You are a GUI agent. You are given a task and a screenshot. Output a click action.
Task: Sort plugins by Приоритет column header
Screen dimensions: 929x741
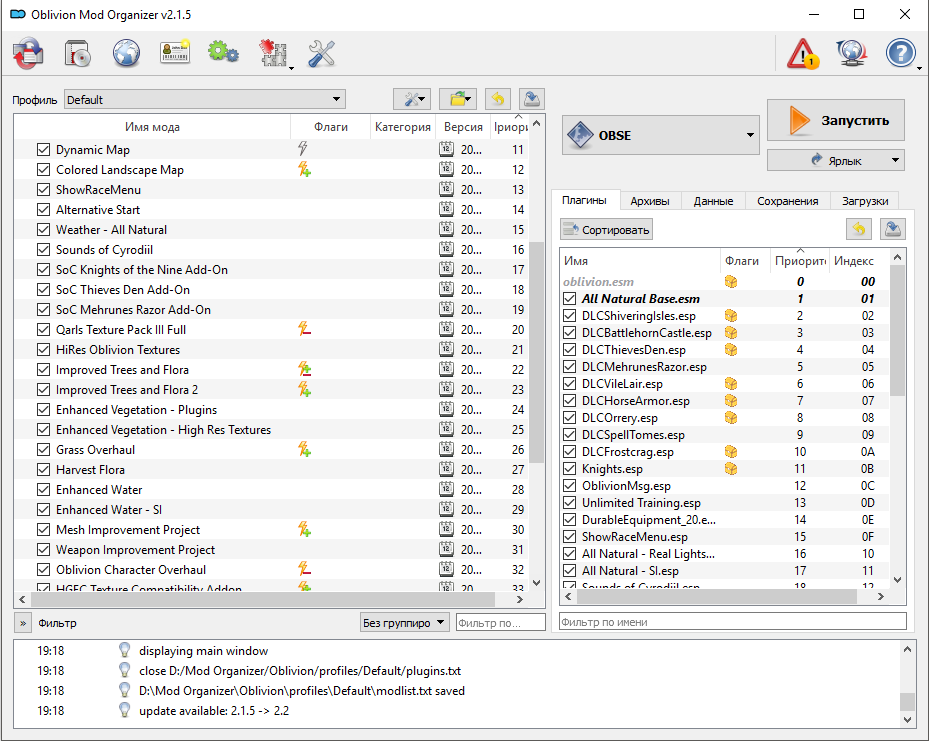(x=800, y=261)
